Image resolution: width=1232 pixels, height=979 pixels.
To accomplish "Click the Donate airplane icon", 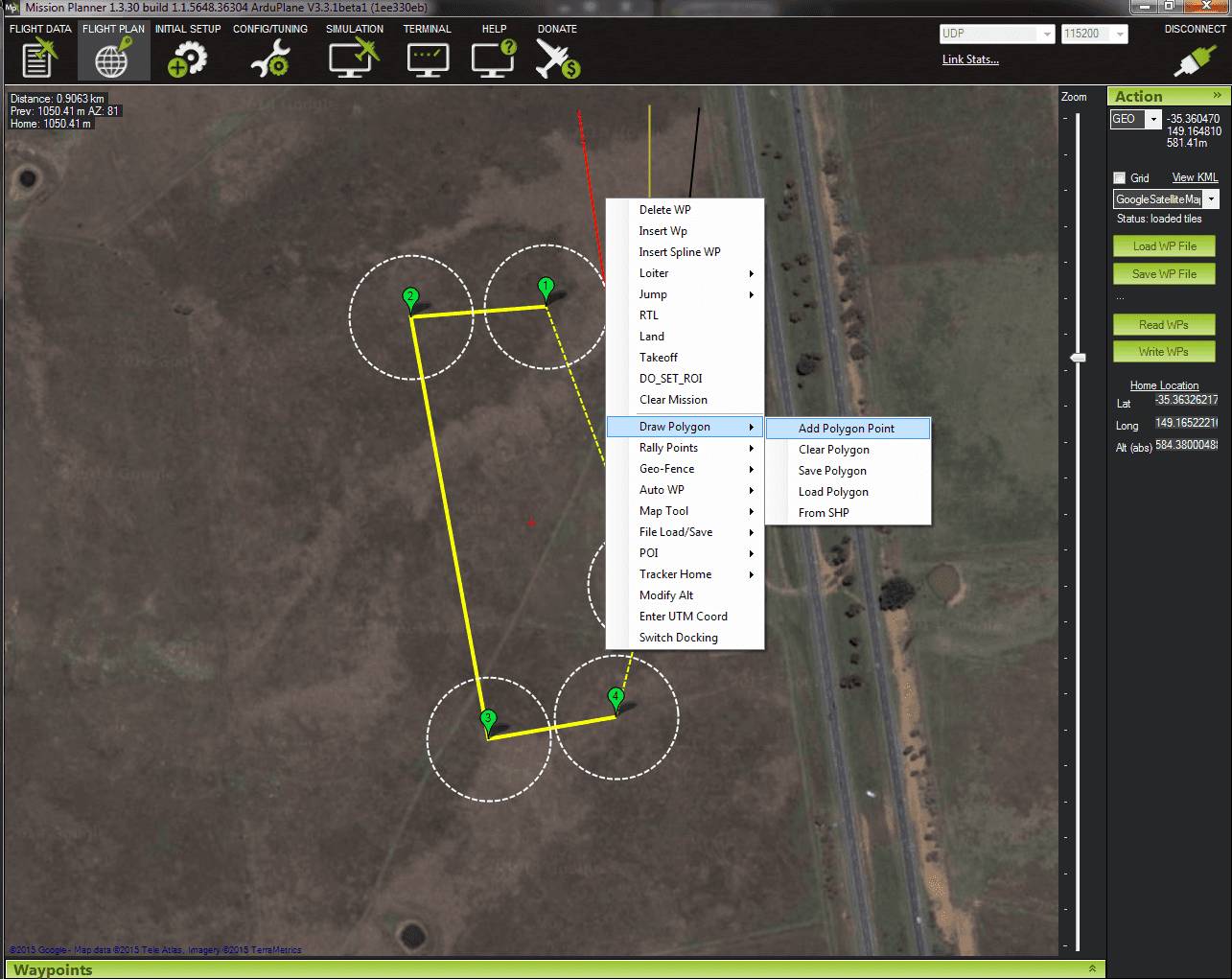I will pos(557,58).
